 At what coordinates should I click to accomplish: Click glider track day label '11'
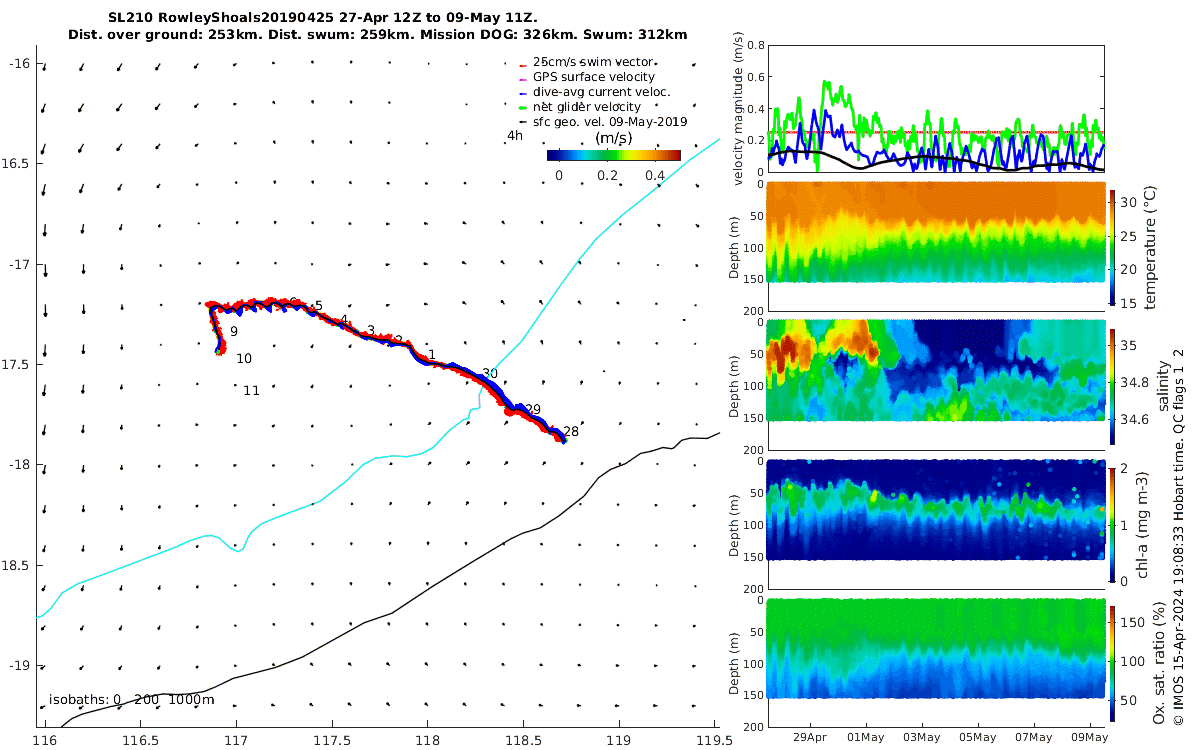(251, 391)
